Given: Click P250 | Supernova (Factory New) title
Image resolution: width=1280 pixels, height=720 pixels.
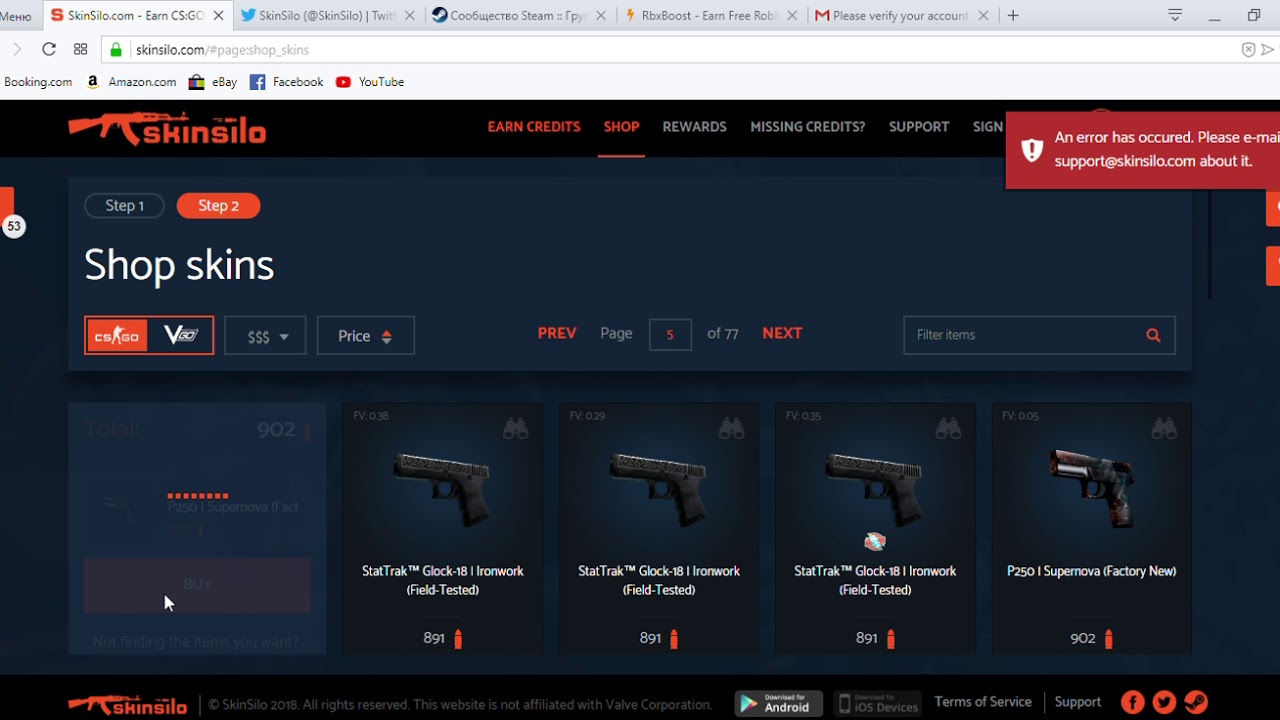Looking at the screenshot, I should coord(1091,571).
